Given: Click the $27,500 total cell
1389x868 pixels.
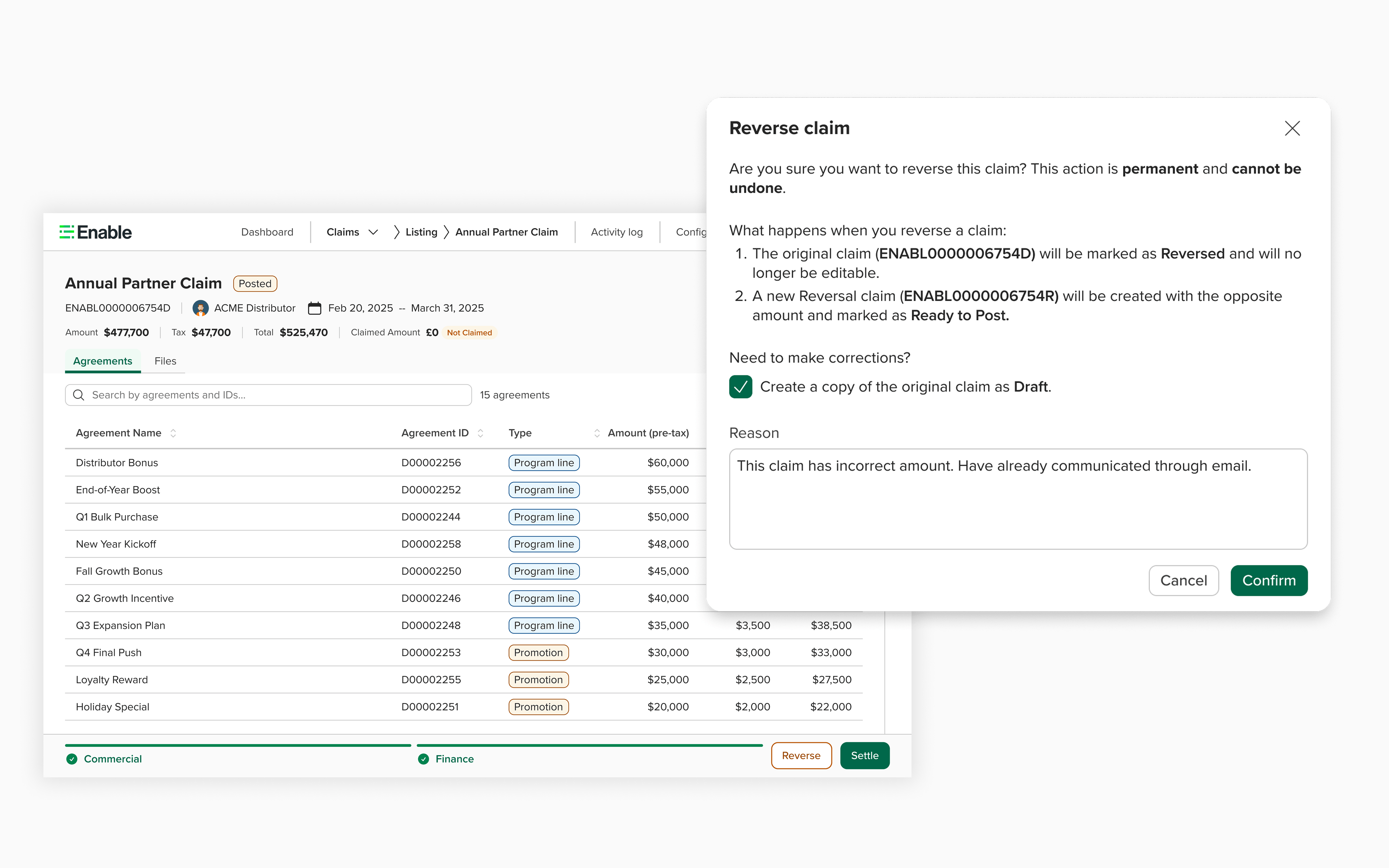Looking at the screenshot, I should tap(832, 680).
